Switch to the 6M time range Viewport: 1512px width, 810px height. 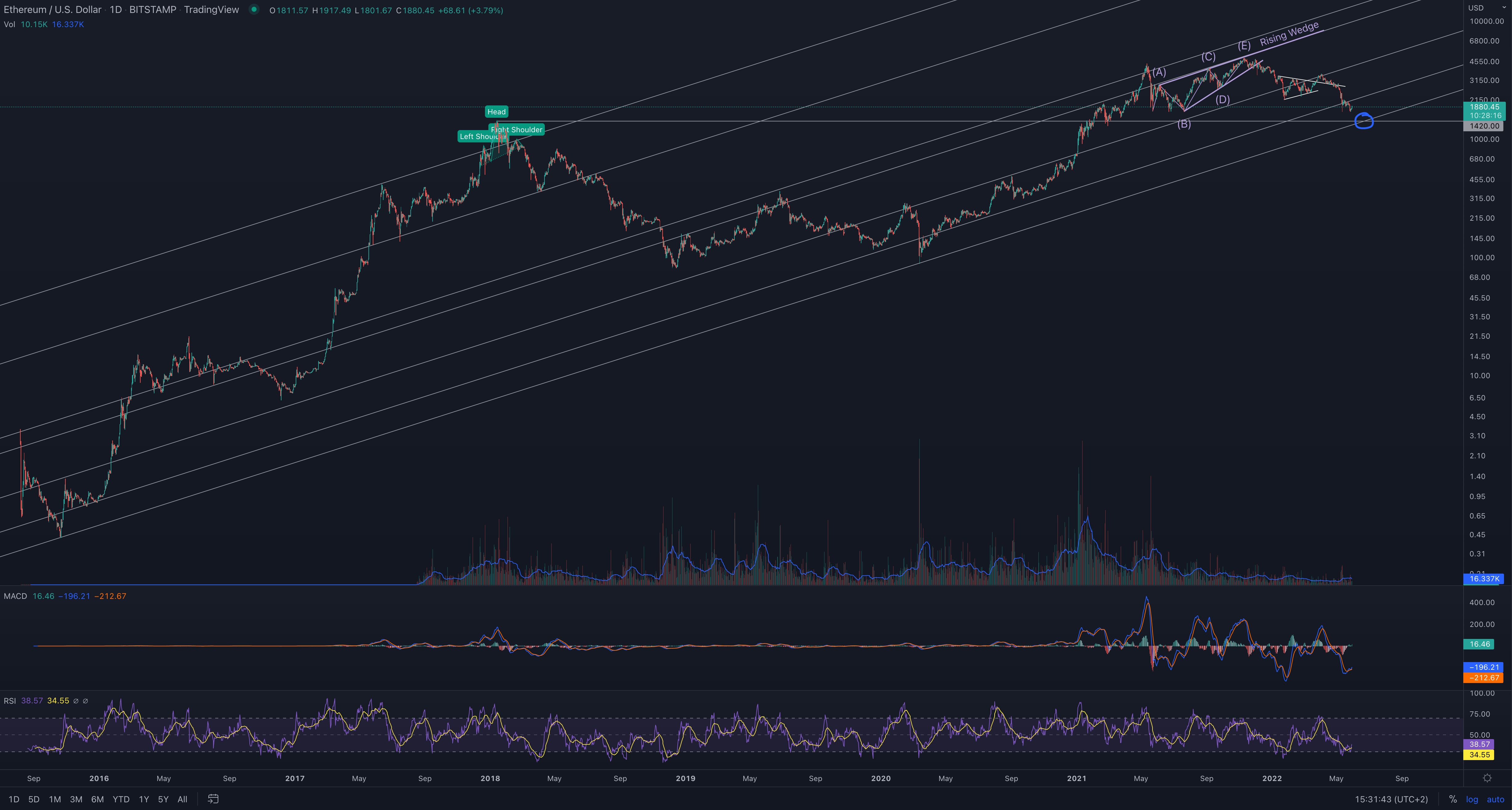[97, 799]
